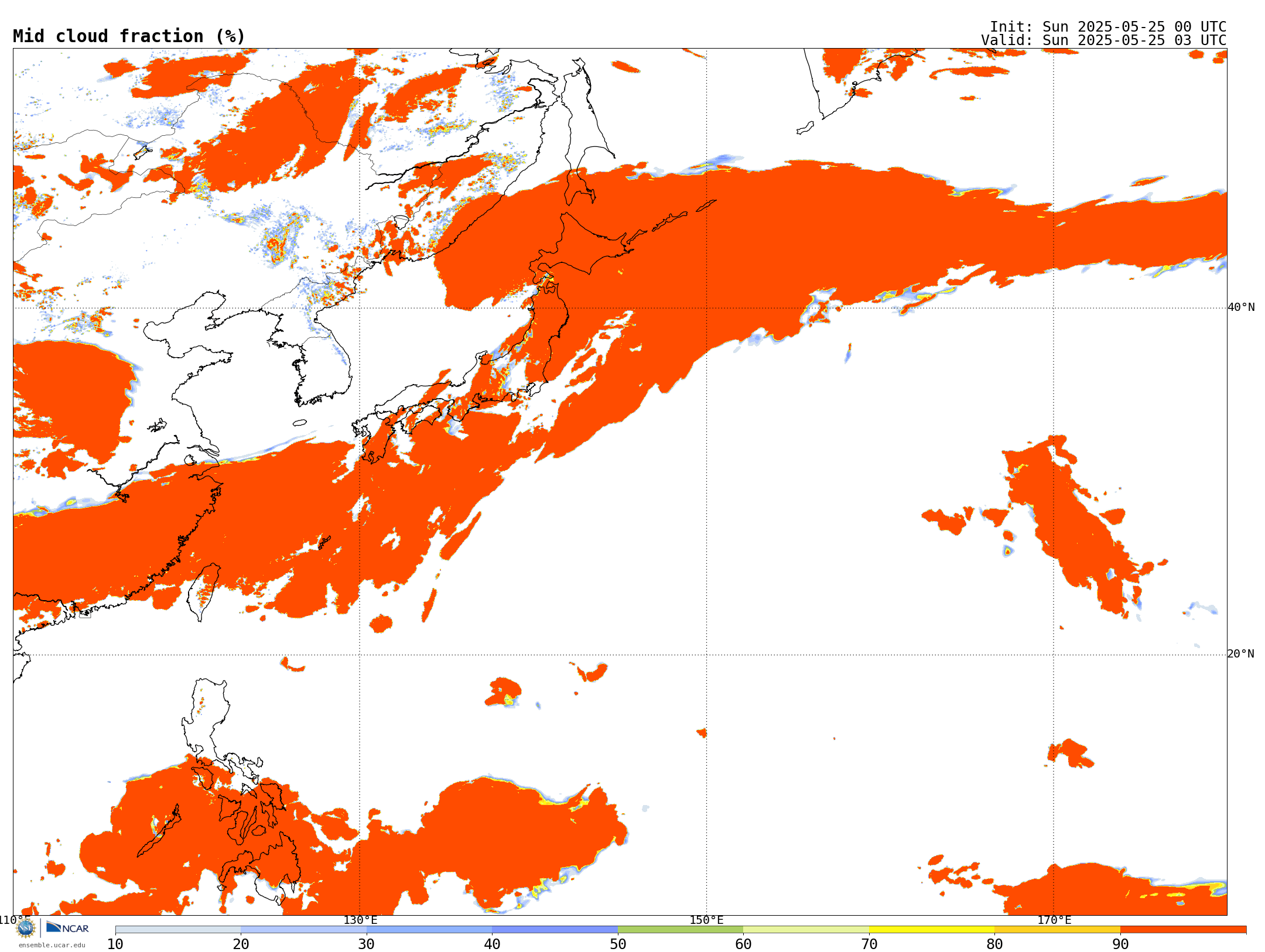Click the 80-90 gold colorbar segment
This screenshot has height=952, width=1265.
point(1057,930)
